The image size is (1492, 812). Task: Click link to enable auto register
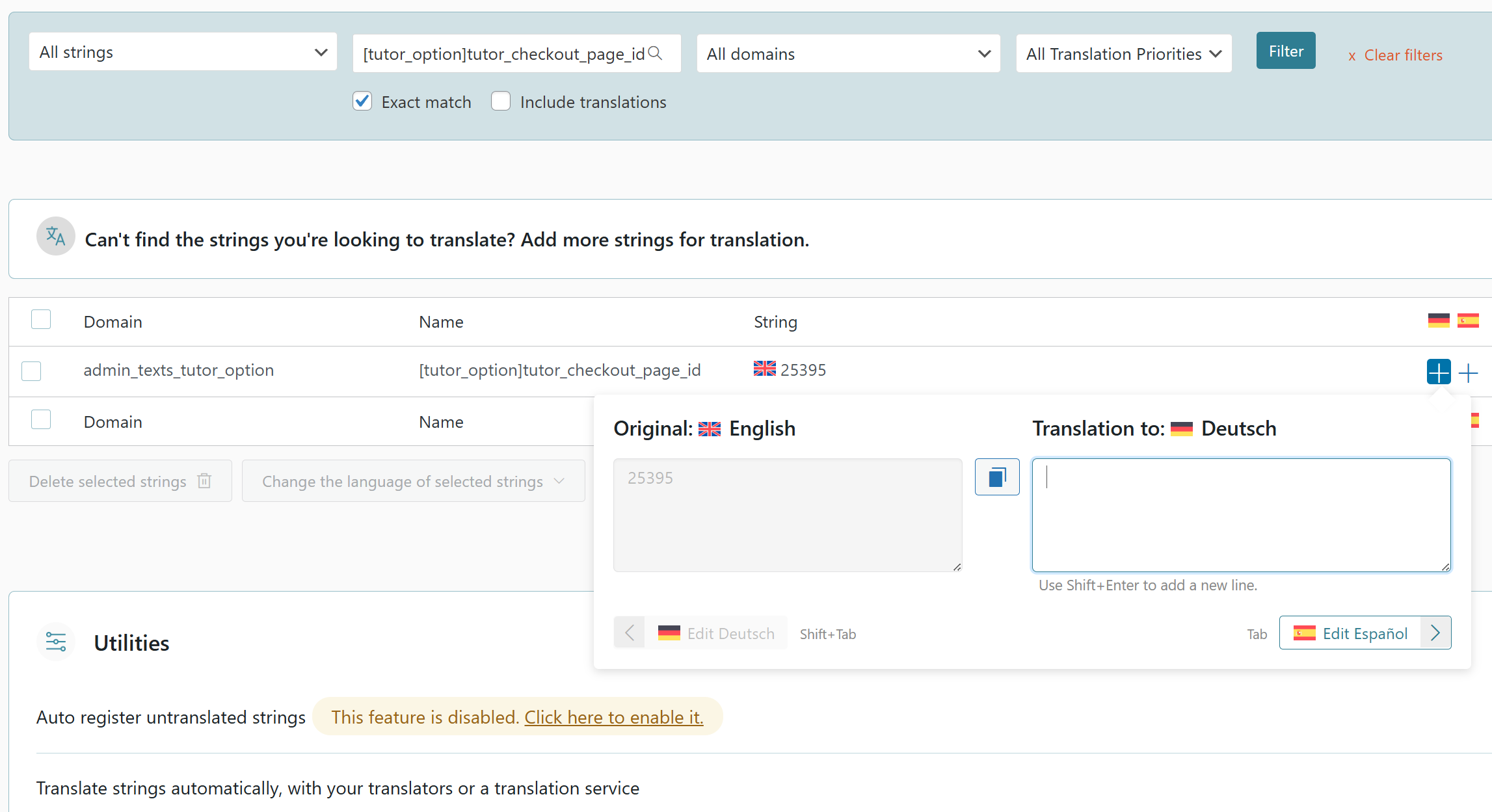tap(613, 717)
